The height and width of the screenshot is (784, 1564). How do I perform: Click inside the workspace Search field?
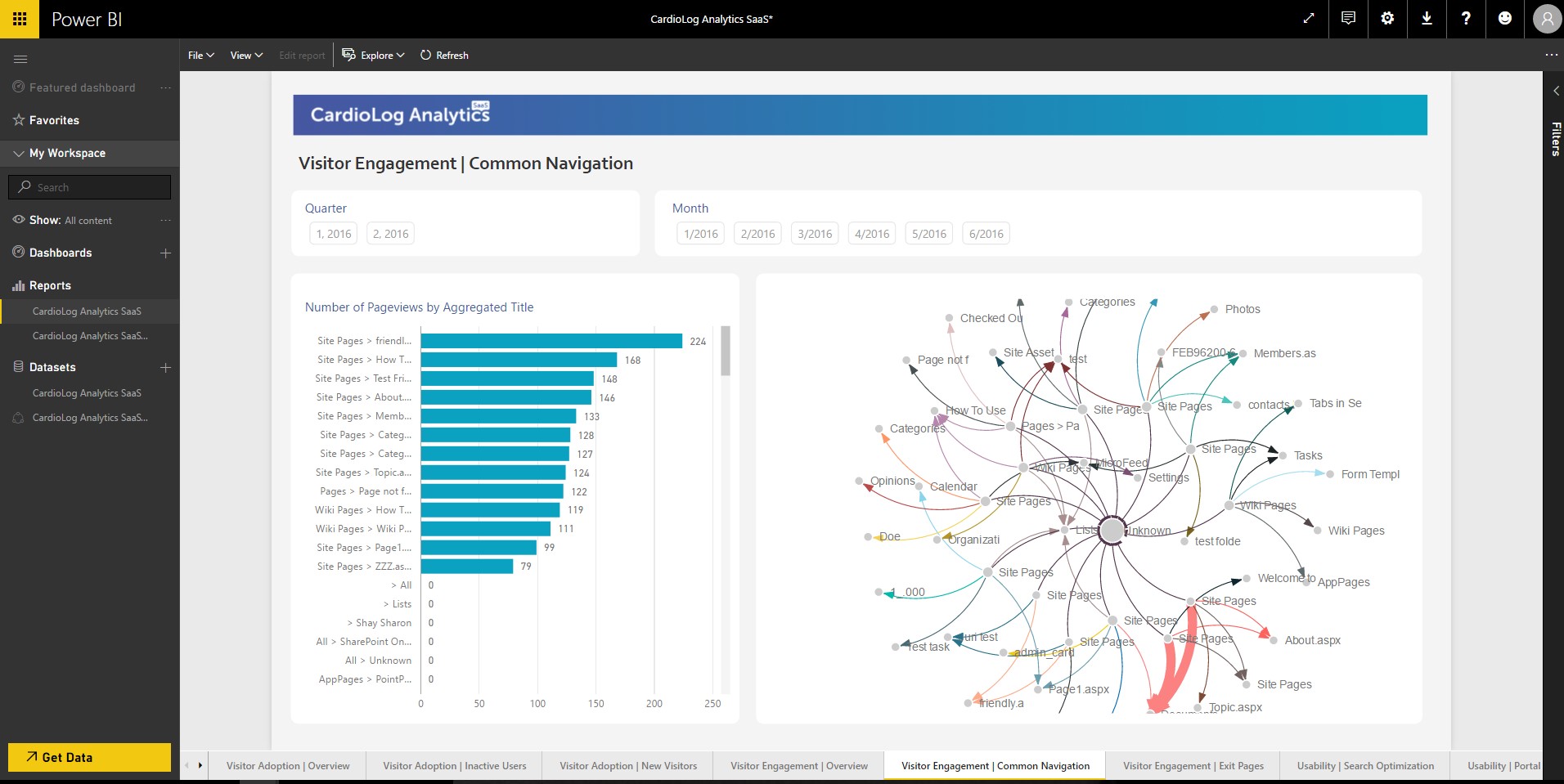click(x=90, y=187)
